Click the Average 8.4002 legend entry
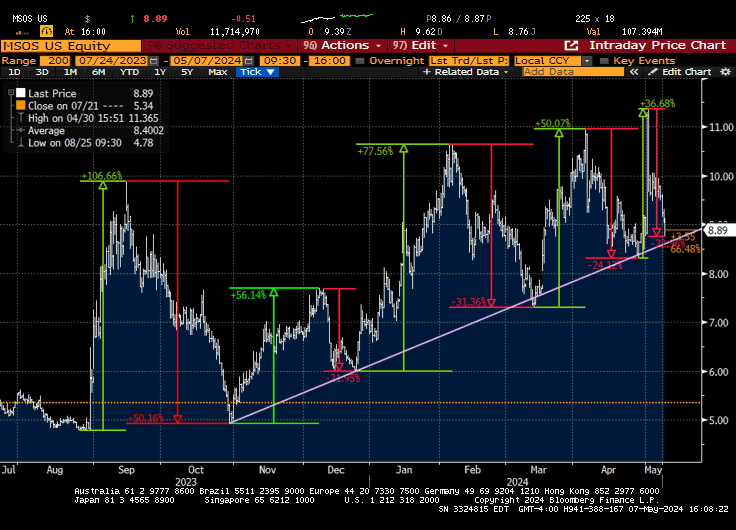This screenshot has height=530, width=736. point(96,131)
